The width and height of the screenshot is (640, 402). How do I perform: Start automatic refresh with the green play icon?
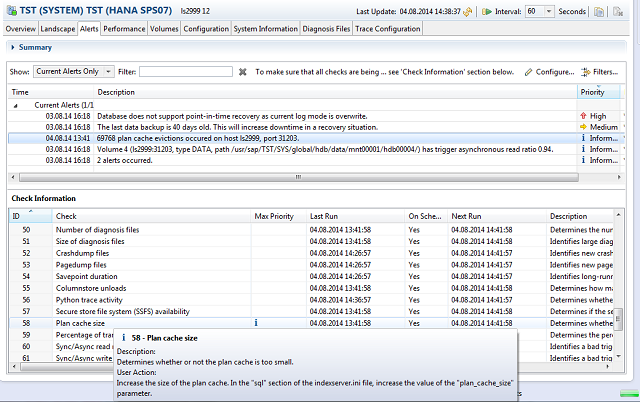(487, 12)
